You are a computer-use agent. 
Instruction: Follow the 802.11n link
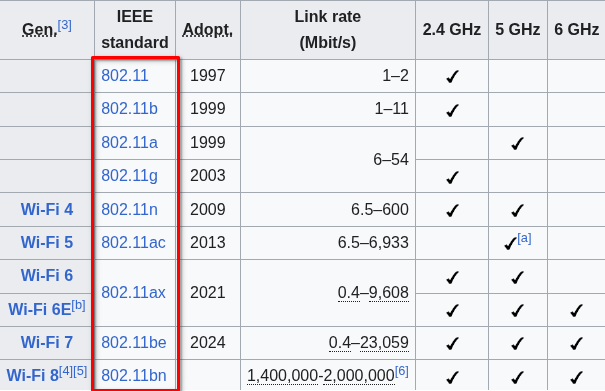coord(129,210)
